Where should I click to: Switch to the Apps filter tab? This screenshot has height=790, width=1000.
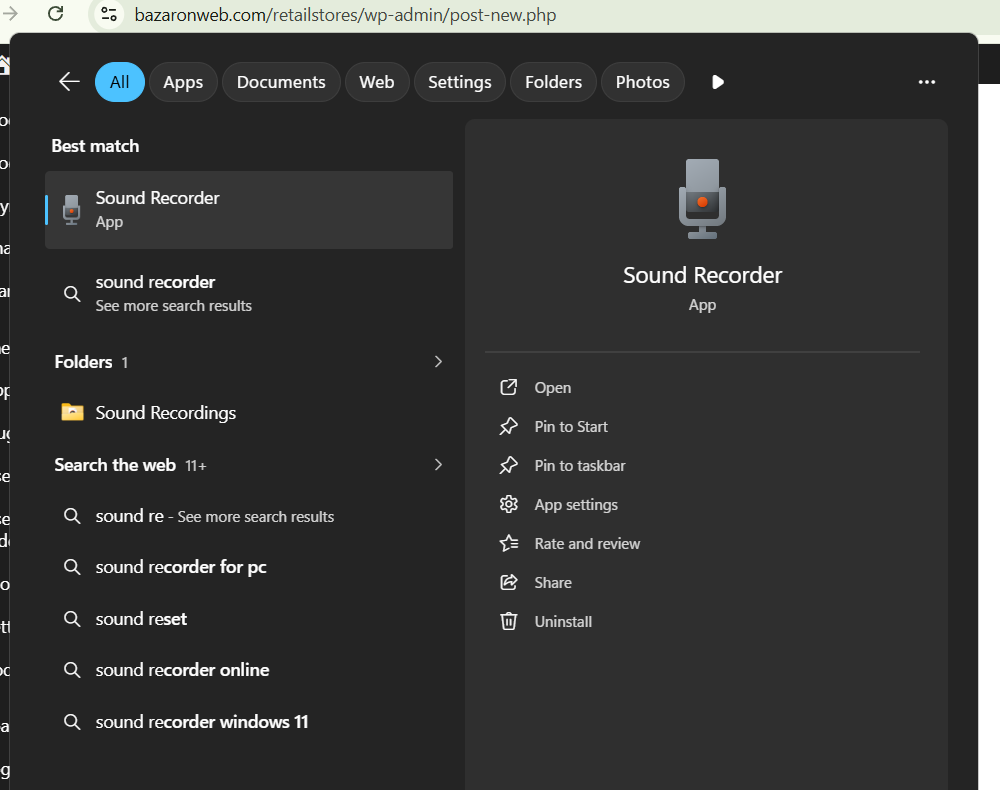coord(183,82)
